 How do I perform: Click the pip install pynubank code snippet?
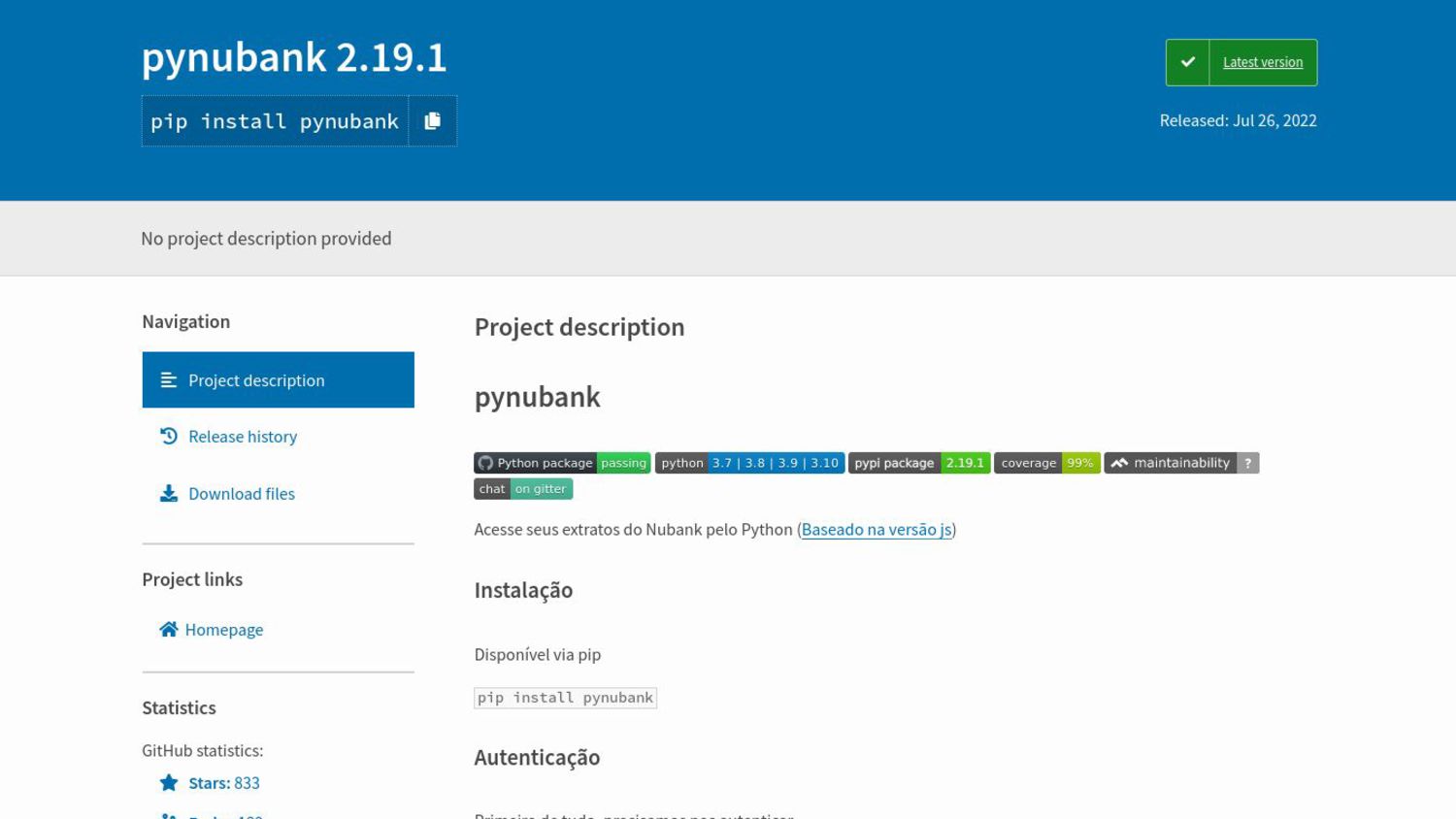click(x=565, y=698)
